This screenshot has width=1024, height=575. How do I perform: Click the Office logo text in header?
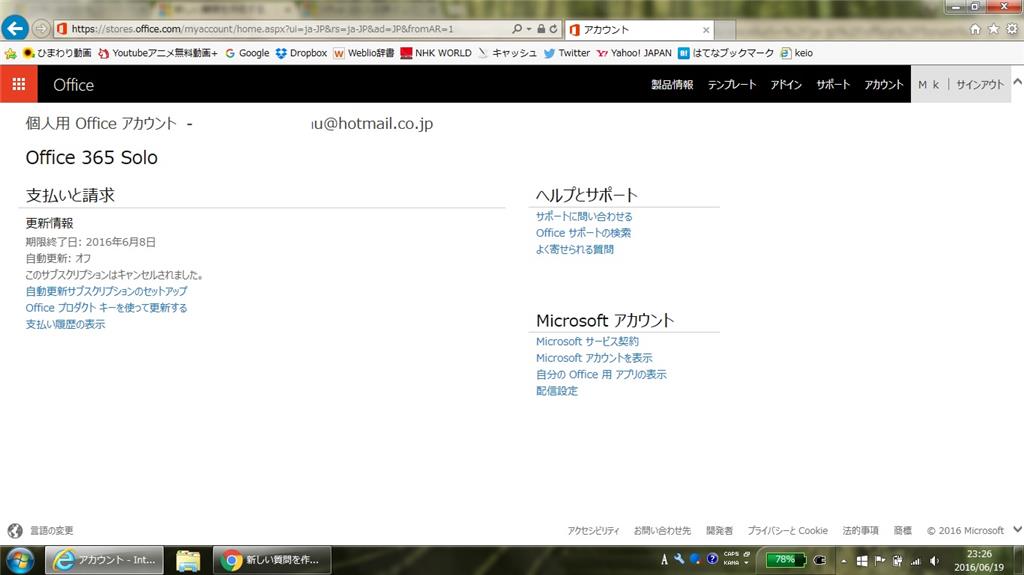tap(73, 85)
